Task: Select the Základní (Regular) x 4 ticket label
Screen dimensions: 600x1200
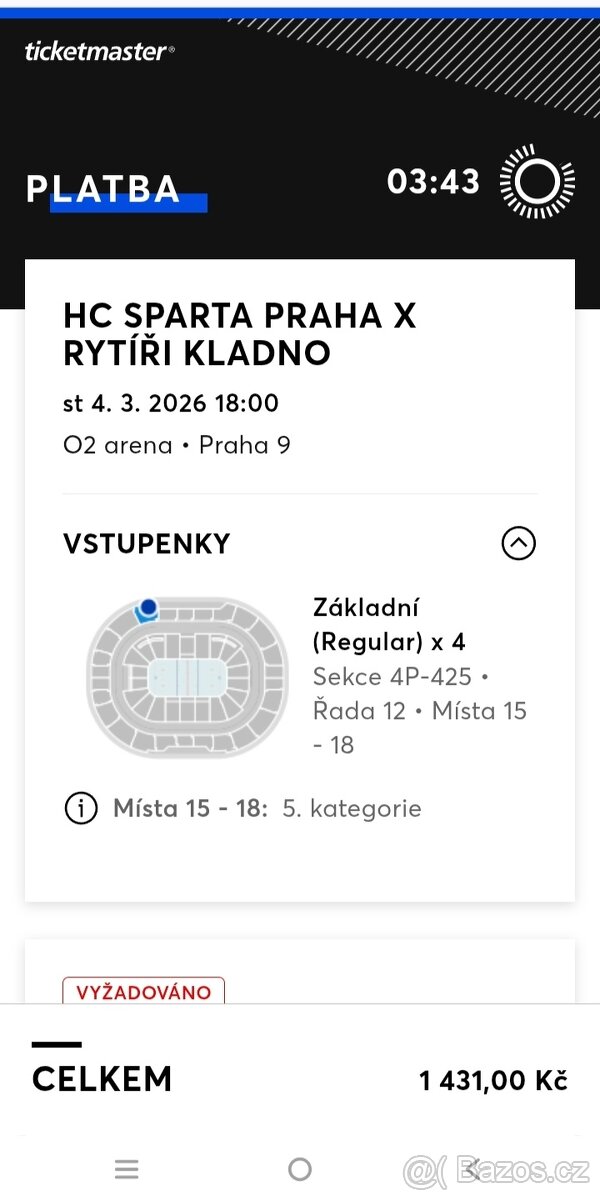Action: tap(389, 624)
